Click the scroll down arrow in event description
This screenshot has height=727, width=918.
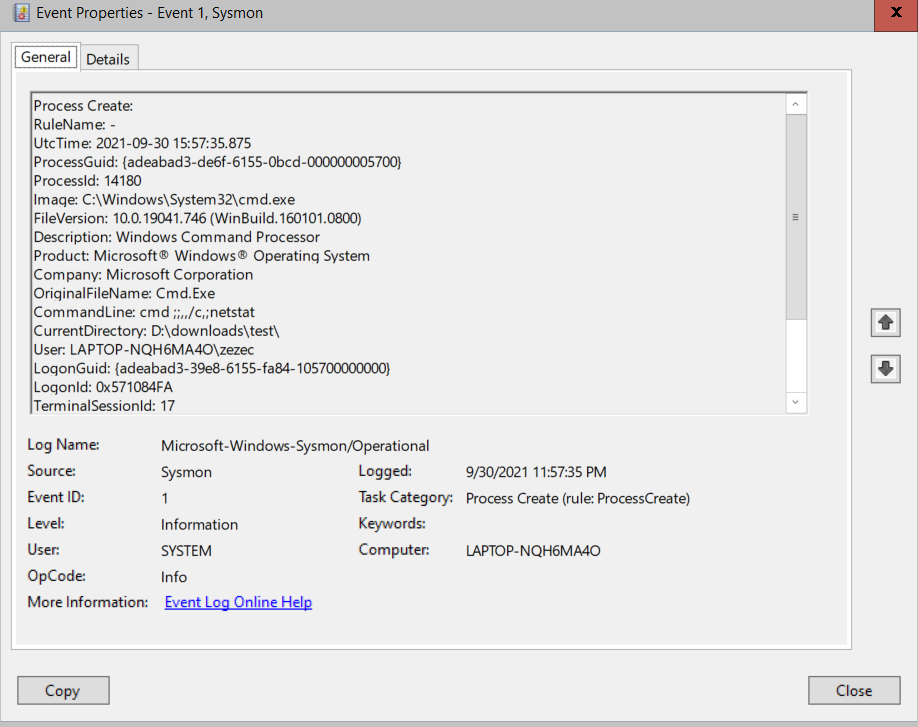[795, 402]
